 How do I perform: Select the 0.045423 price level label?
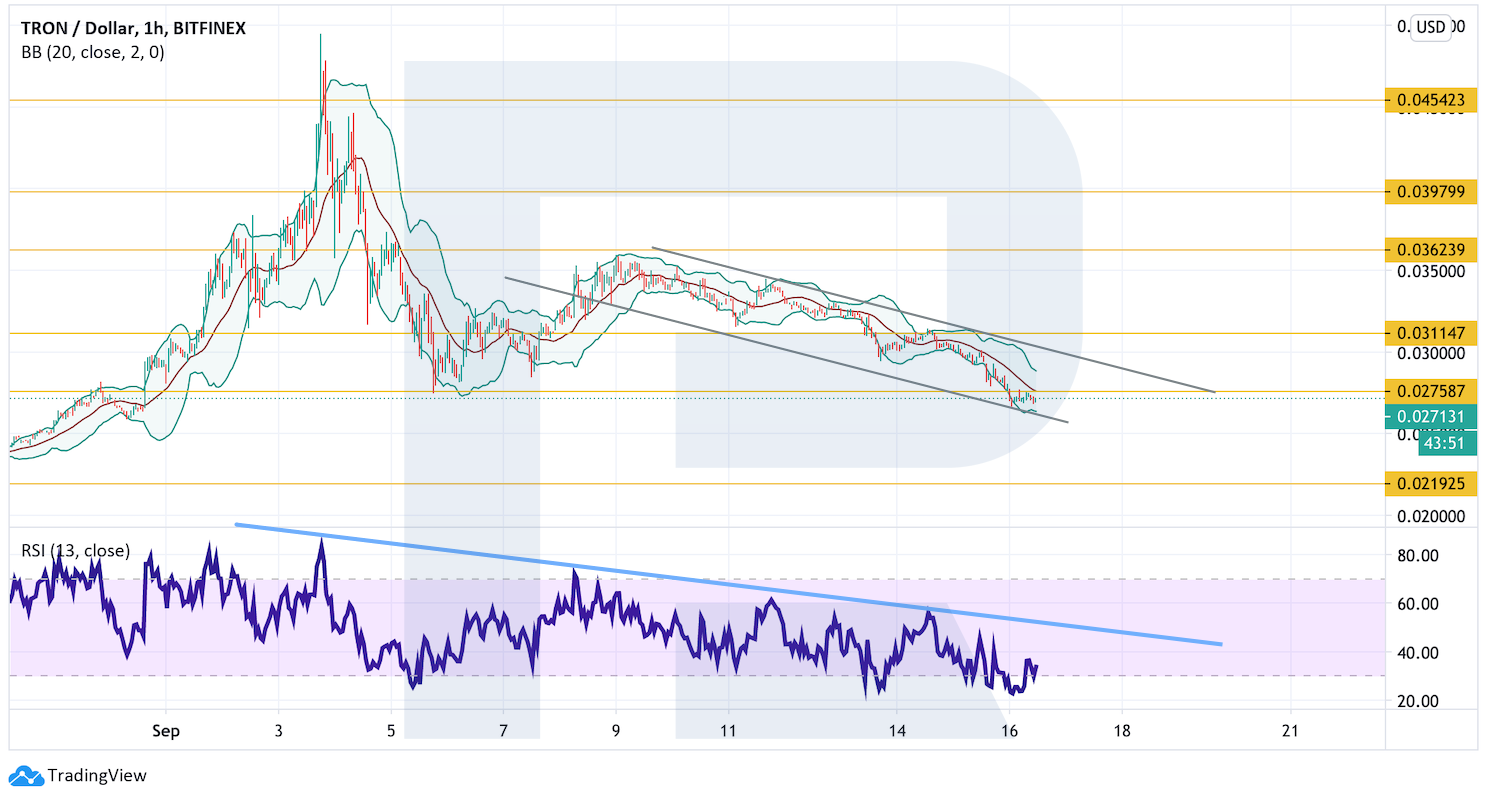click(1430, 100)
